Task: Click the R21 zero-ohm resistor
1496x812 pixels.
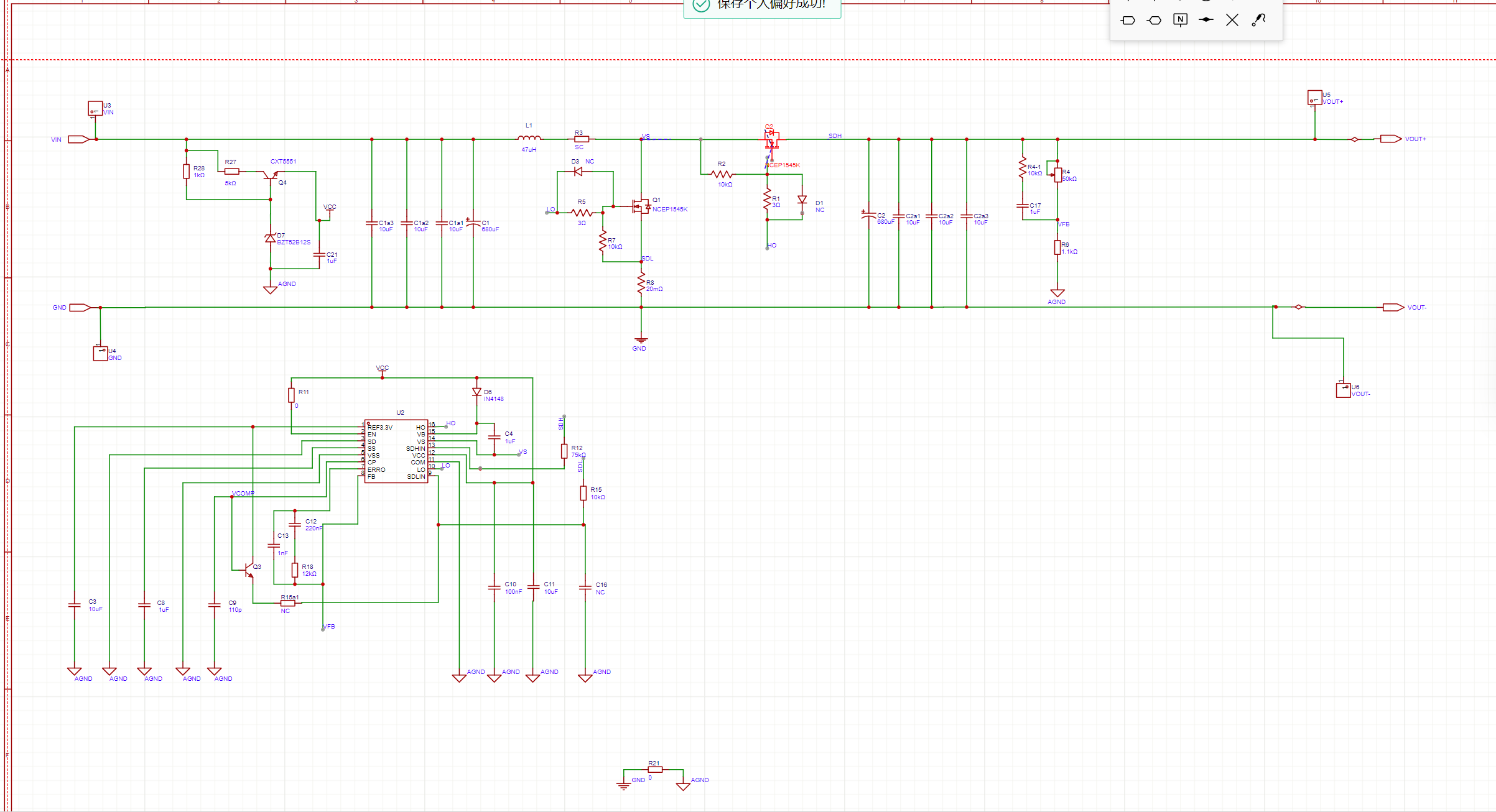Action: click(654, 770)
